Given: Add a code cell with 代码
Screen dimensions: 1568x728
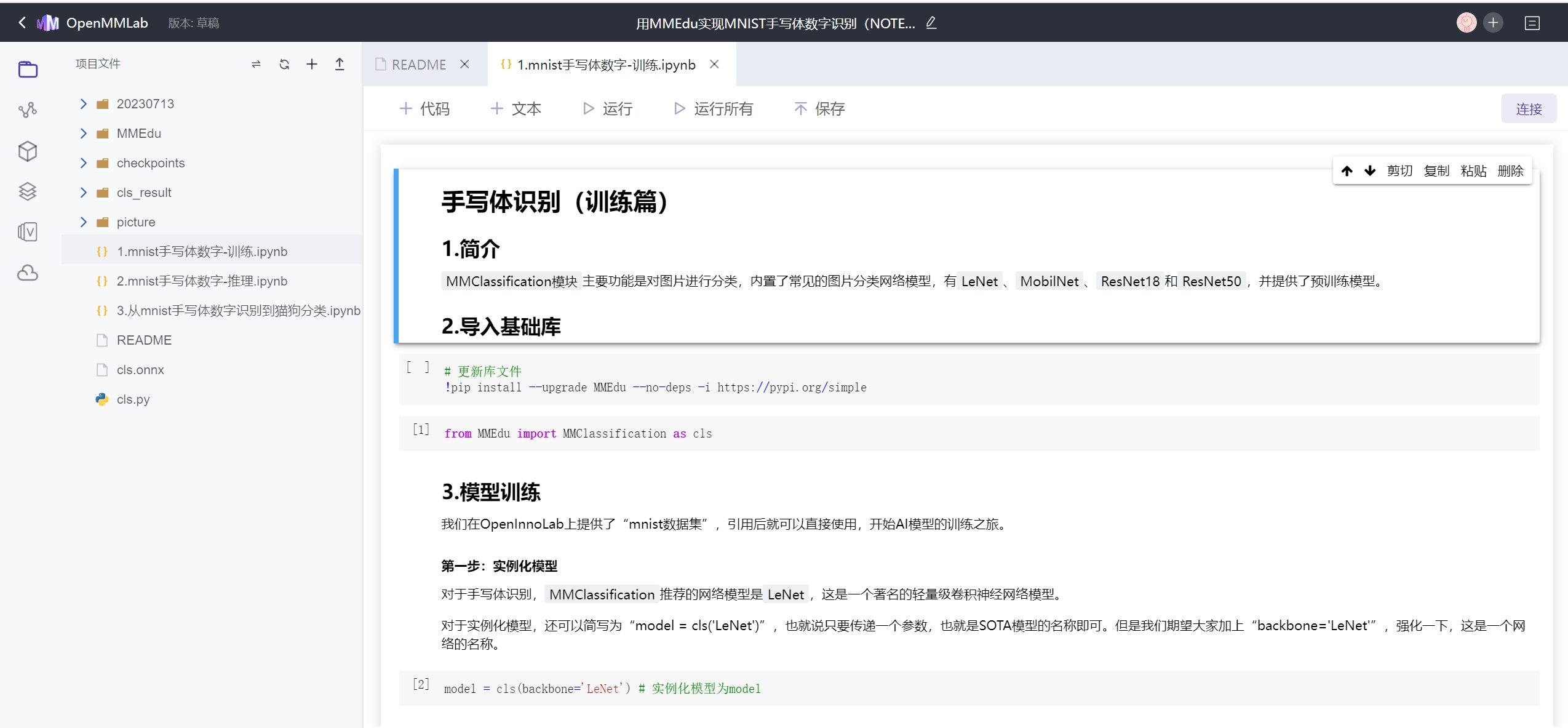Looking at the screenshot, I should tap(425, 109).
